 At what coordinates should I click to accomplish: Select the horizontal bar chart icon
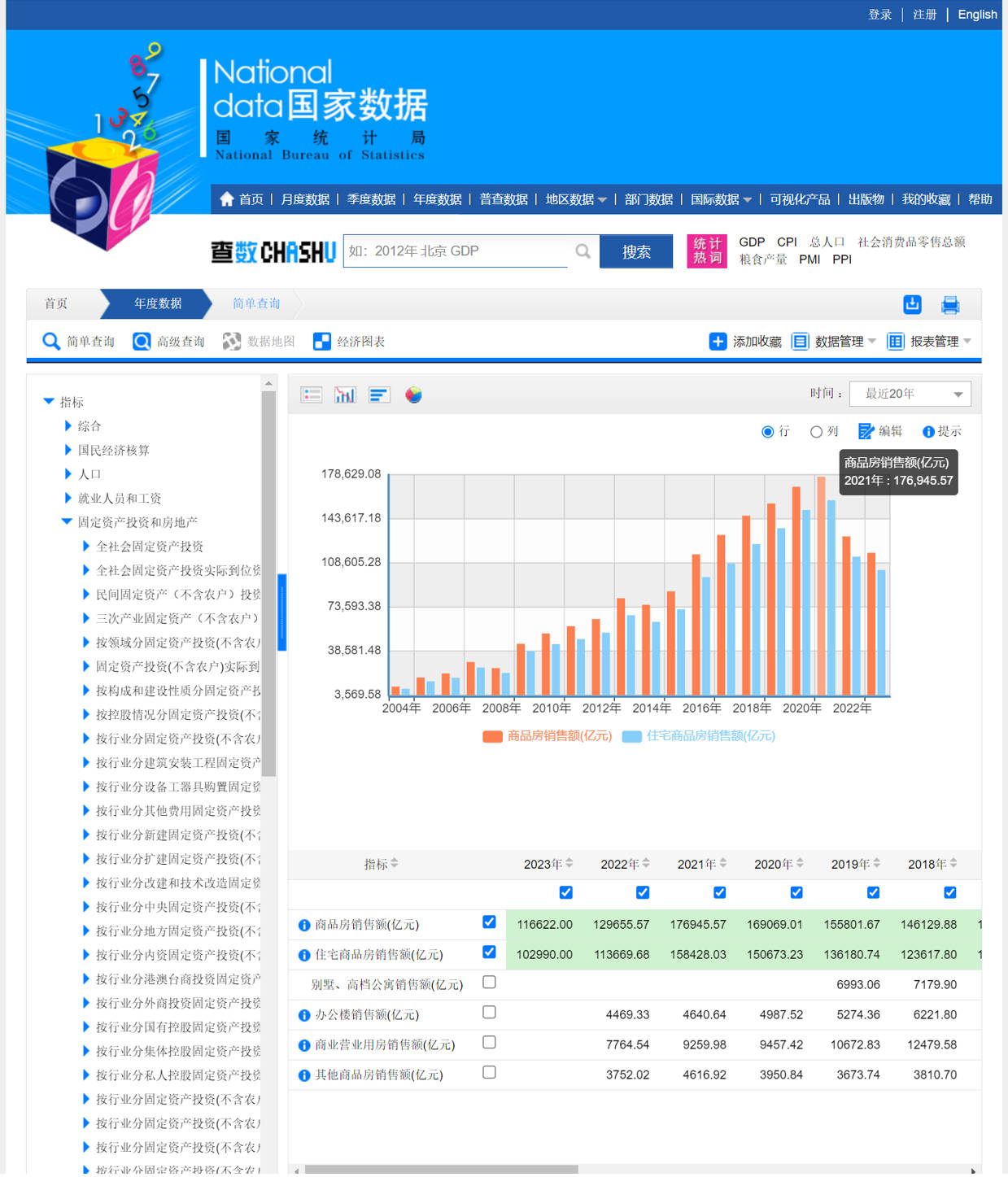pyautogui.click(x=379, y=395)
